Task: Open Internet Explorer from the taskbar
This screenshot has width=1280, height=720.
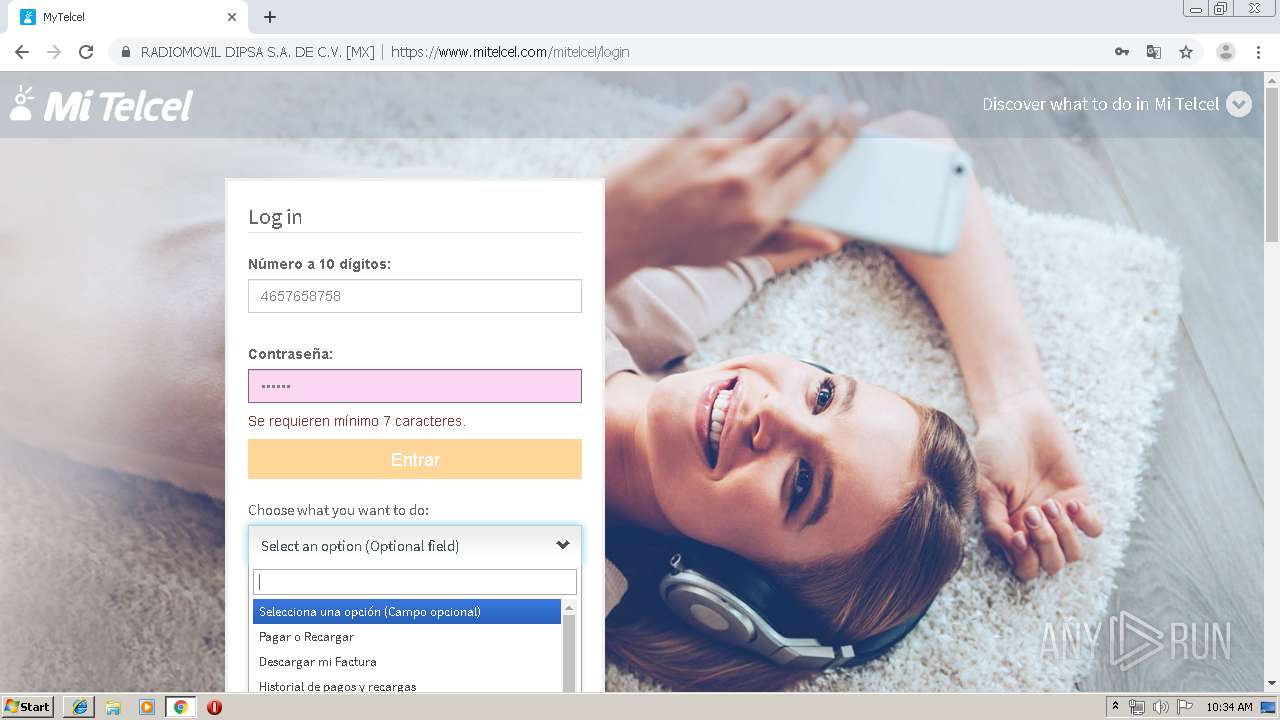Action: pos(79,707)
